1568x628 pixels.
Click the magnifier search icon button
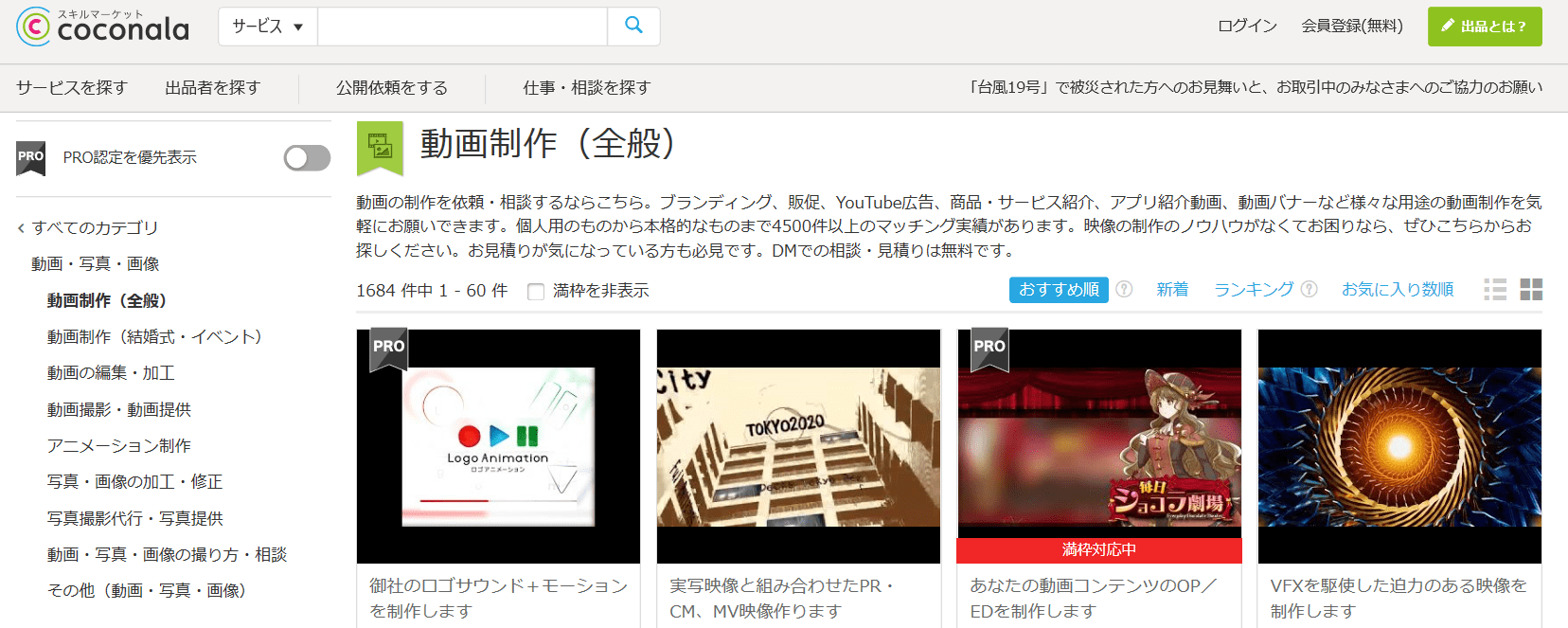pyautogui.click(x=633, y=27)
